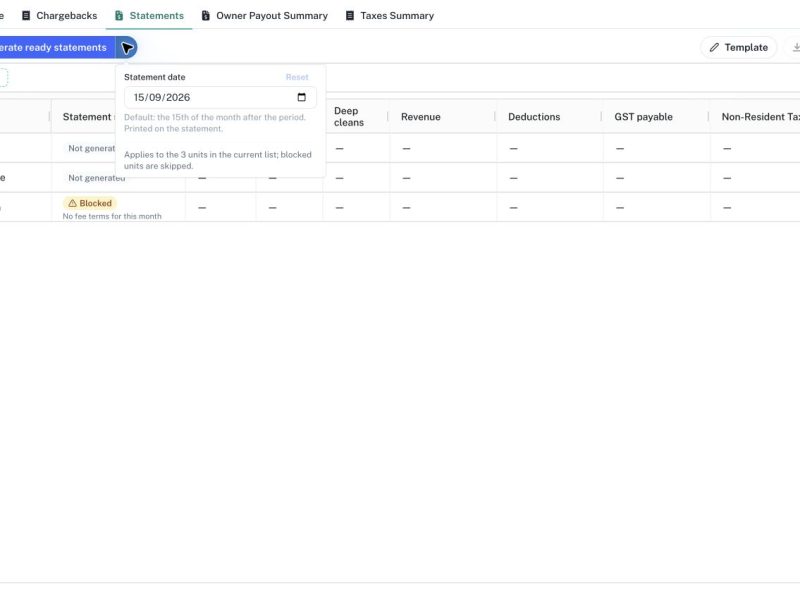The image size is (800, 600).
Task: Open the Chargebacks tab
Action: click(59, 16)
